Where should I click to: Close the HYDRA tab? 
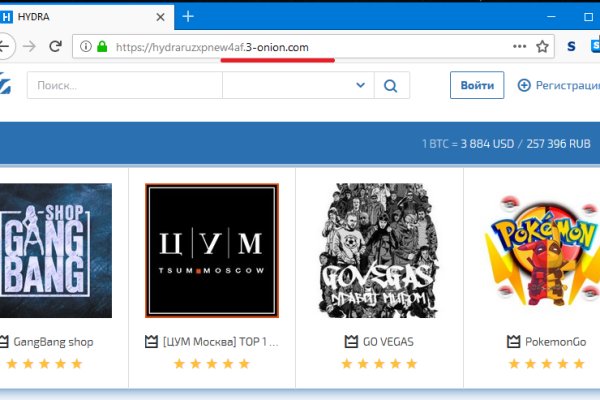pyautogui.click(x=160, y=16)
